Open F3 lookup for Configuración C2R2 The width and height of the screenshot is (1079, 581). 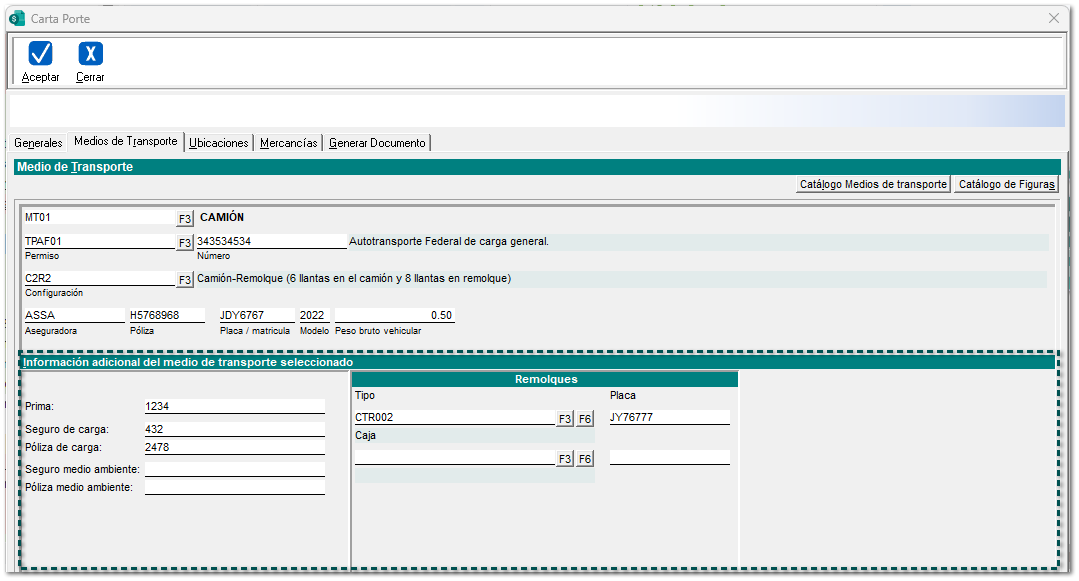184,279
